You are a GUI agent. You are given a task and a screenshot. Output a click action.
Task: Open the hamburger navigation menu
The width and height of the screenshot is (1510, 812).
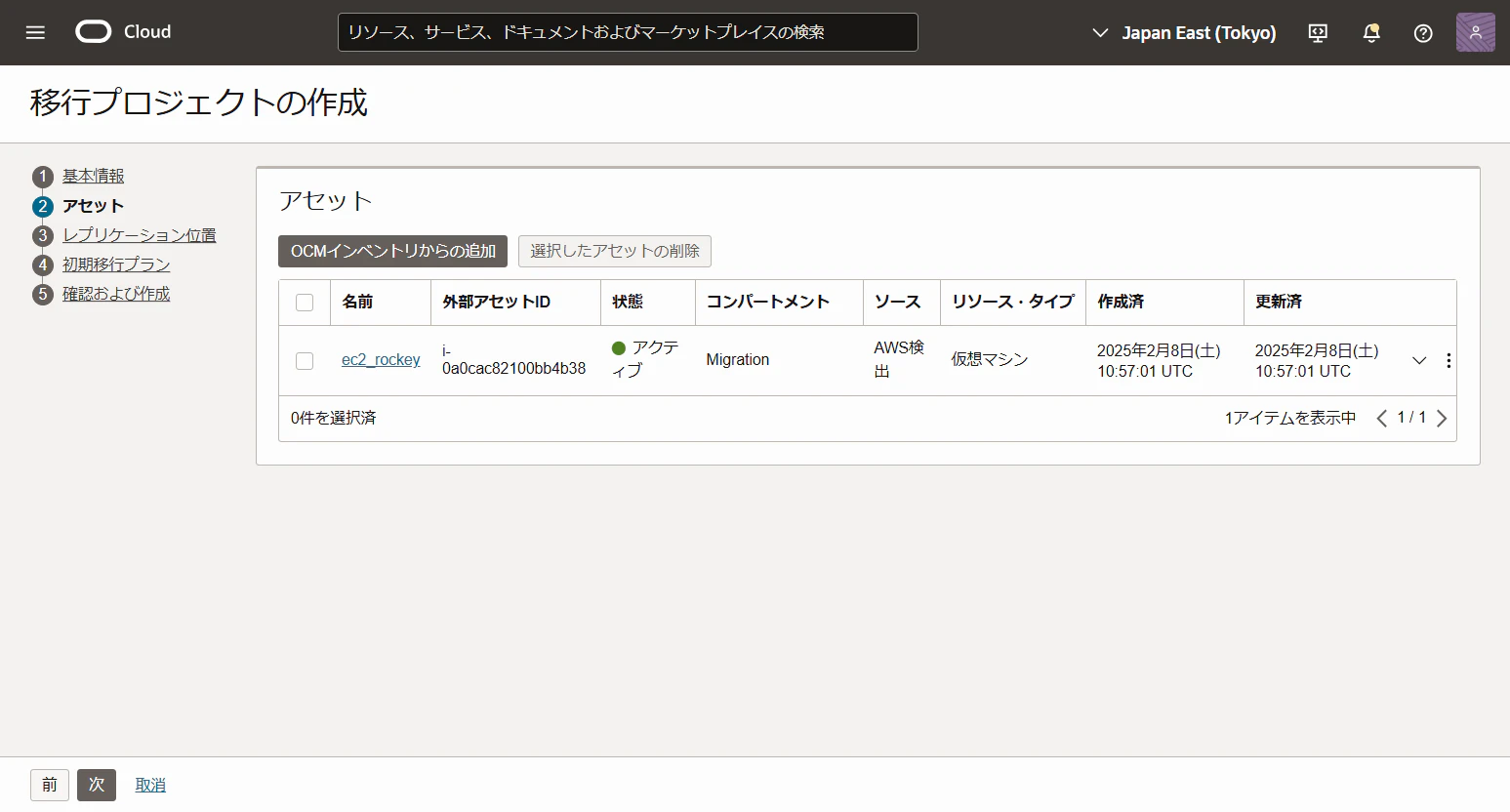35,32
